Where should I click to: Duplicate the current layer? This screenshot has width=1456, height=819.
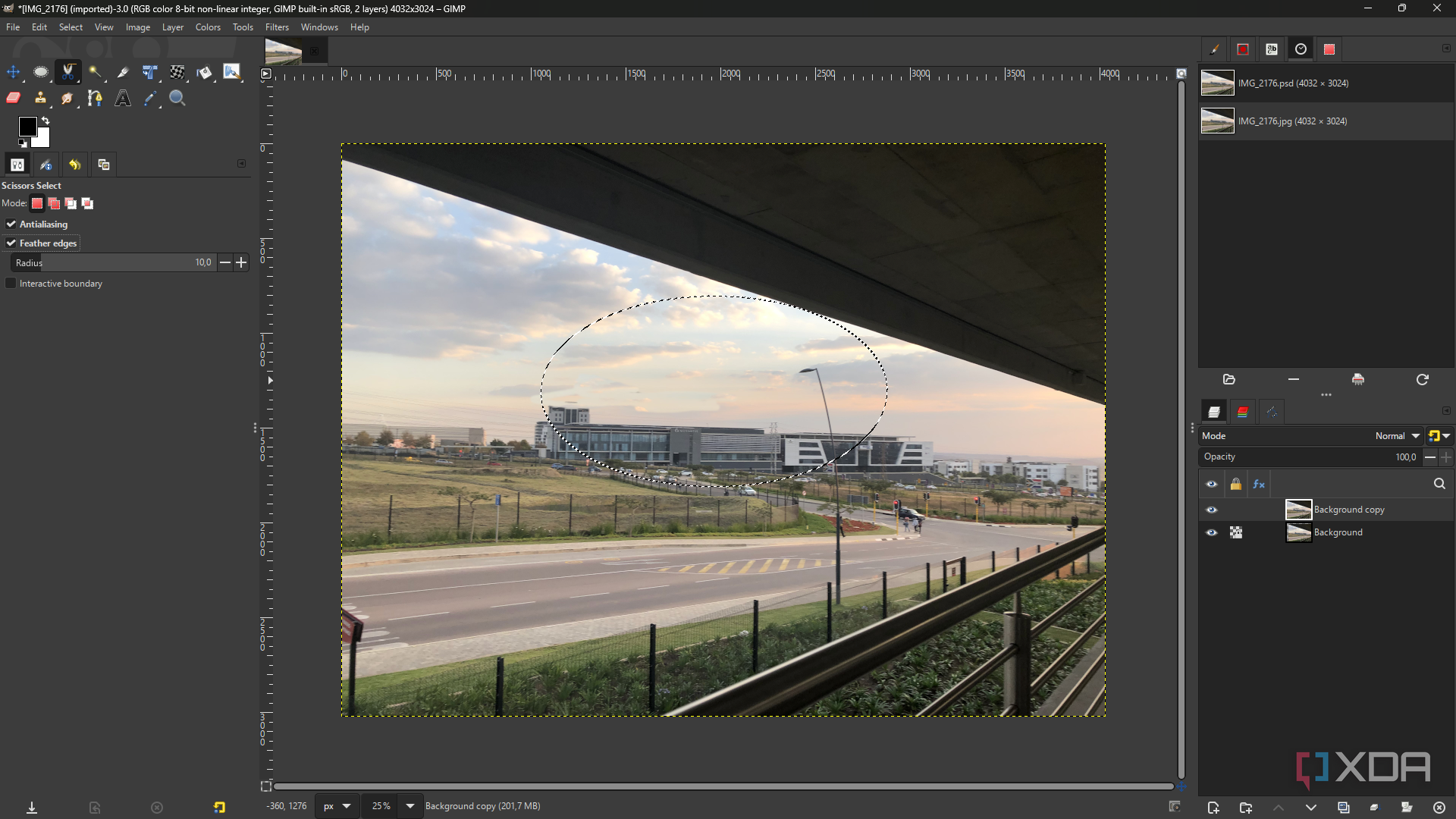[1343, 808]
